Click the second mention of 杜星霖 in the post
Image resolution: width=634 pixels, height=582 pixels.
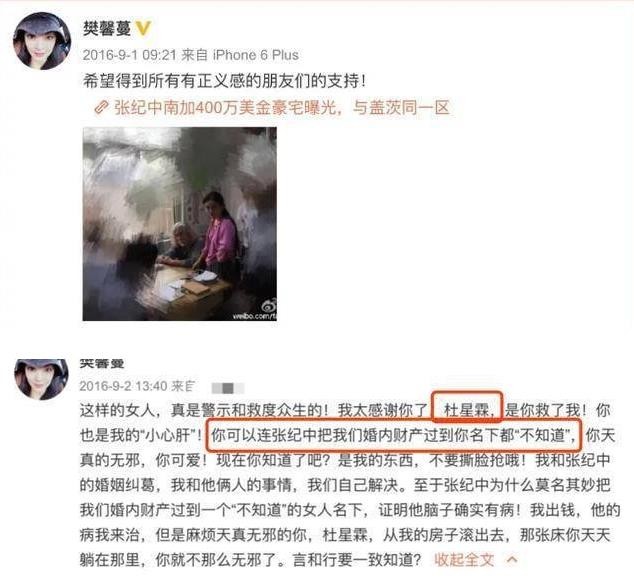coord(344,535)
